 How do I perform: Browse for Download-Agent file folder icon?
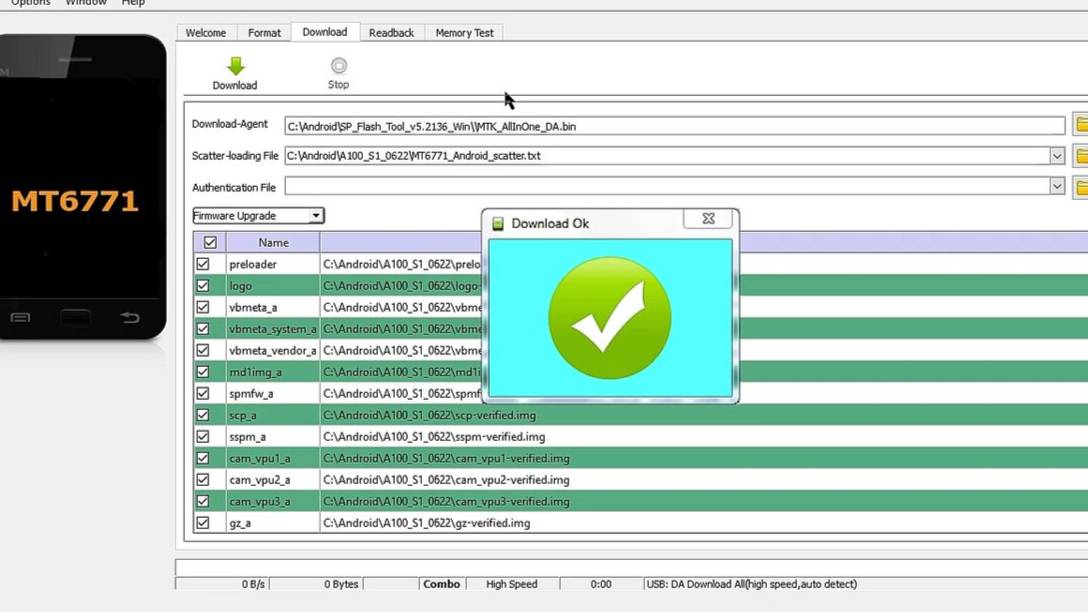1081,125
